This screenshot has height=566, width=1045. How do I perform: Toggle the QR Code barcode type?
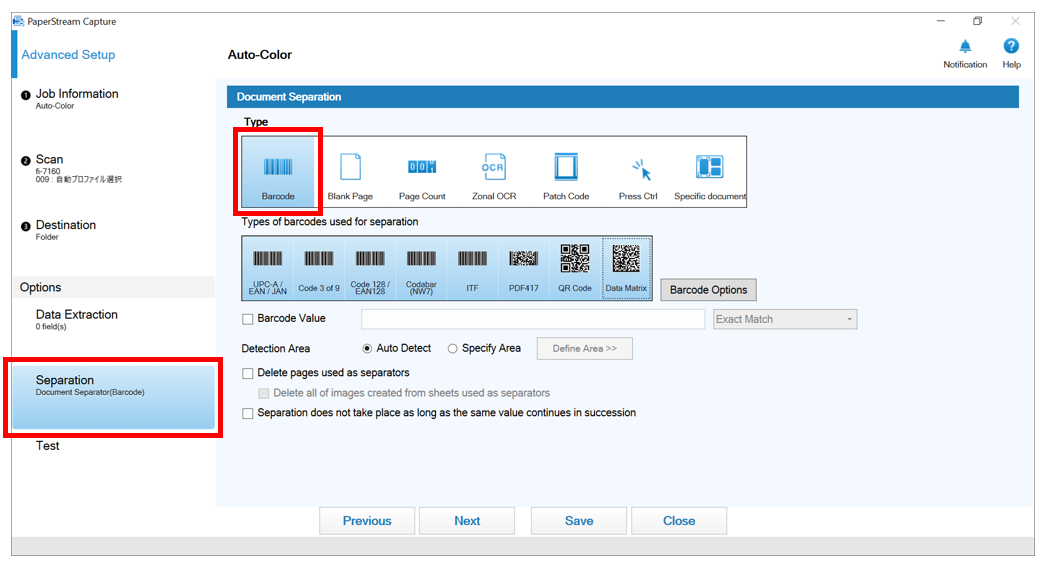tap(575, 268)
